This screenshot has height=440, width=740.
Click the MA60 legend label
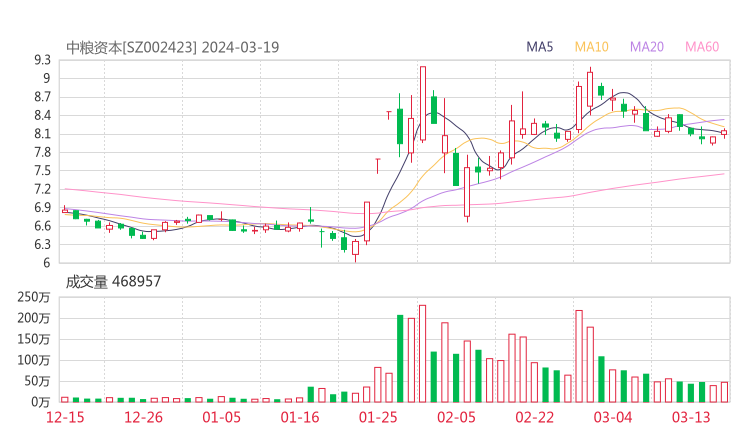click(x=702, y=47)
